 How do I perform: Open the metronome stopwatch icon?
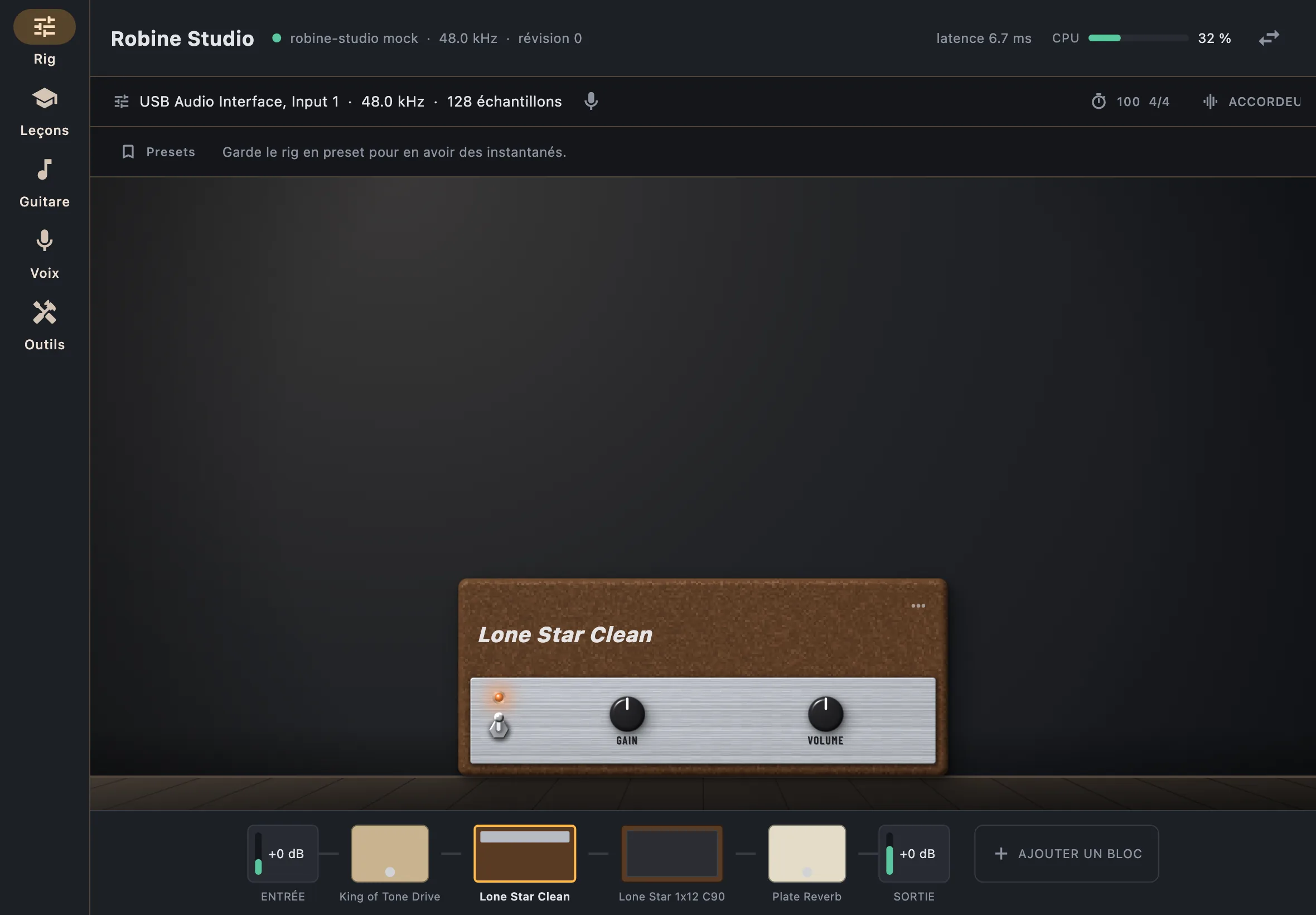1099,102
